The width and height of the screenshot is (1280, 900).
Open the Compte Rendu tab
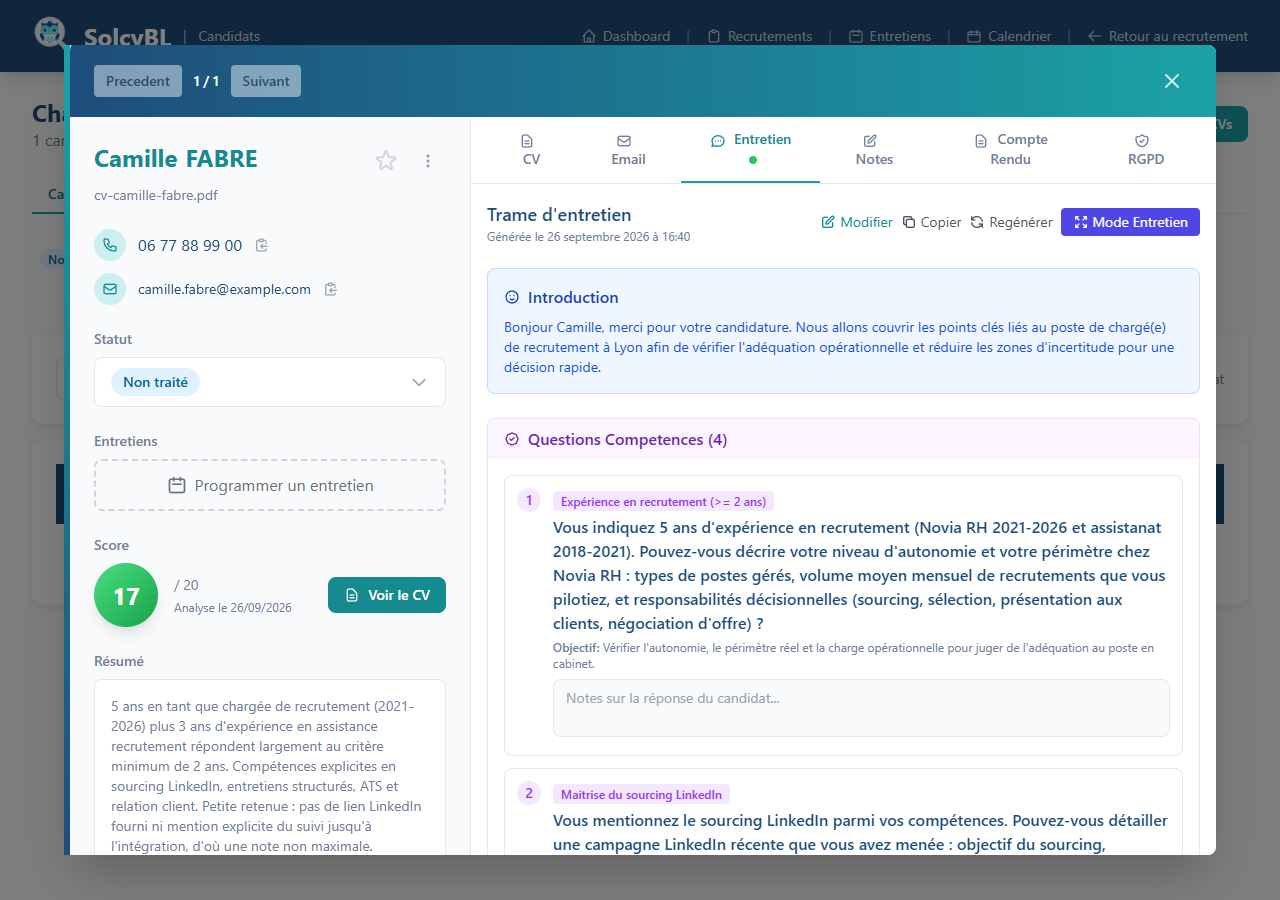(x=1011, y=150)
